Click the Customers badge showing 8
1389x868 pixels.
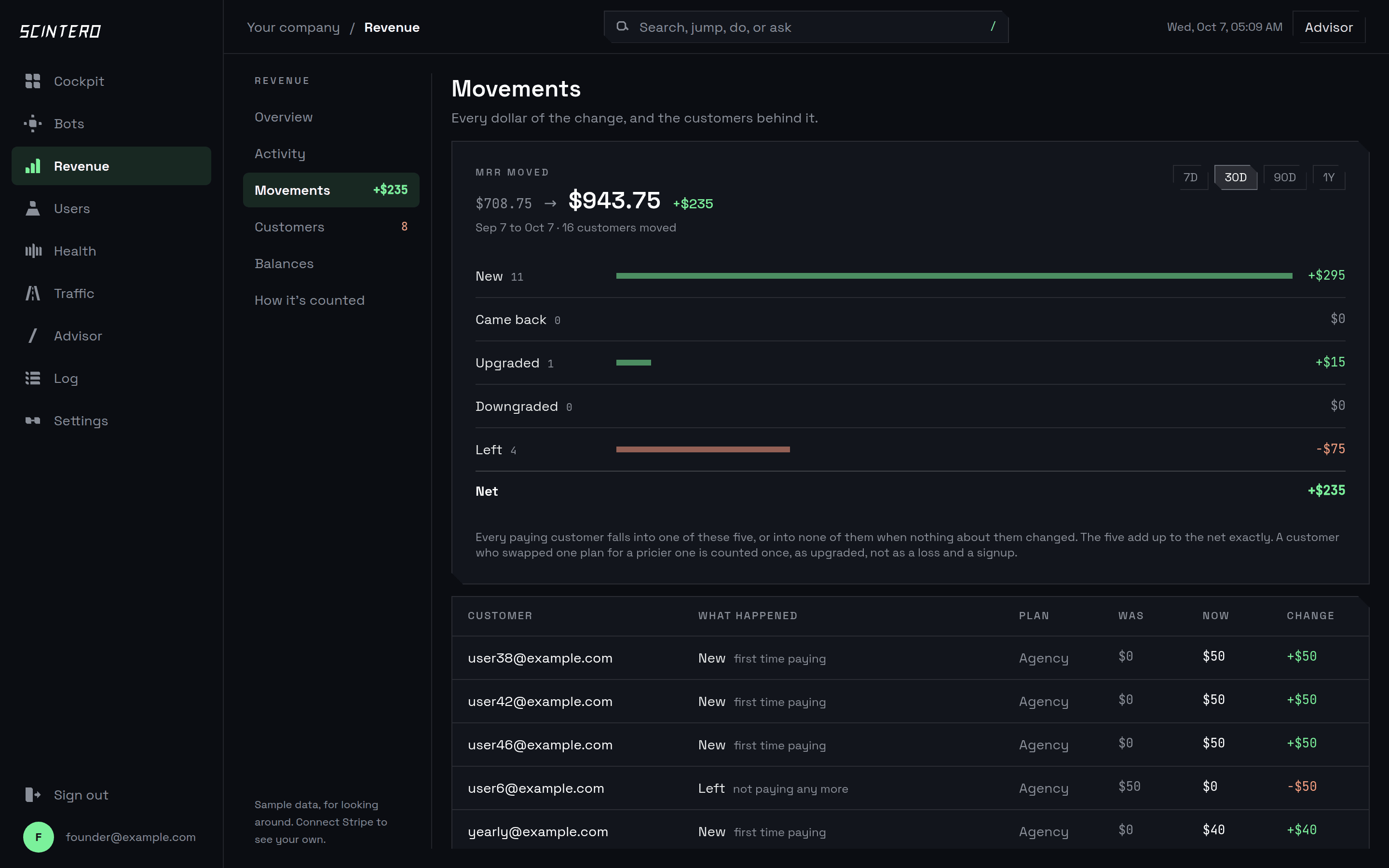tap(404, 226)
